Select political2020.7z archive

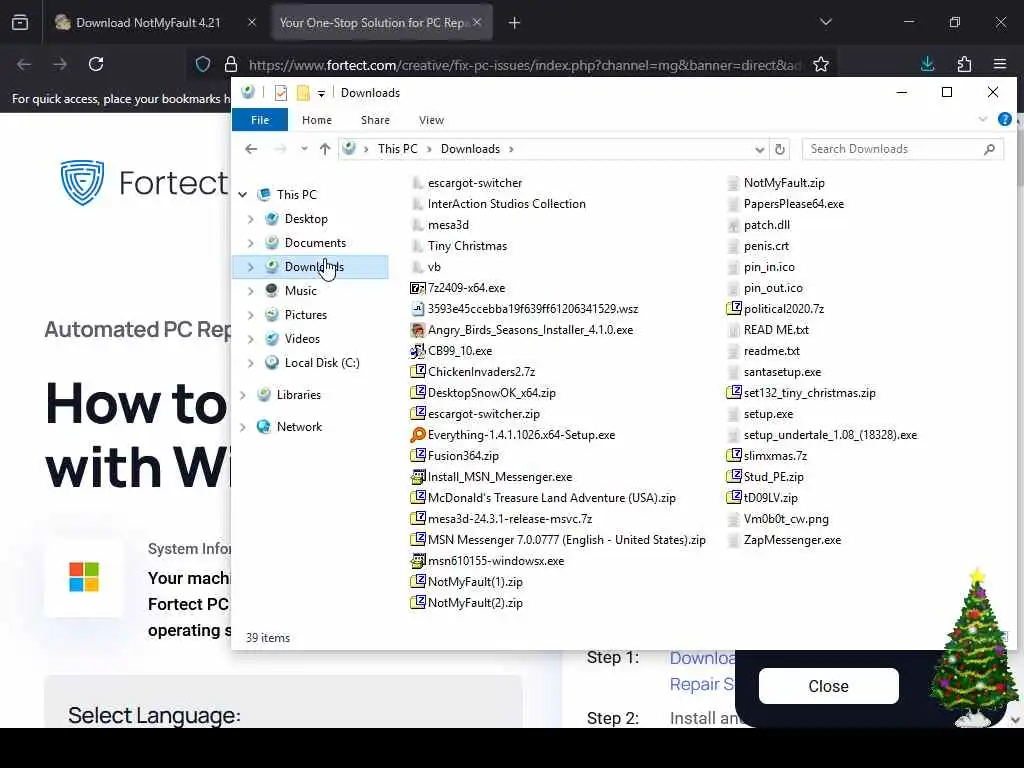coord(775,309)
